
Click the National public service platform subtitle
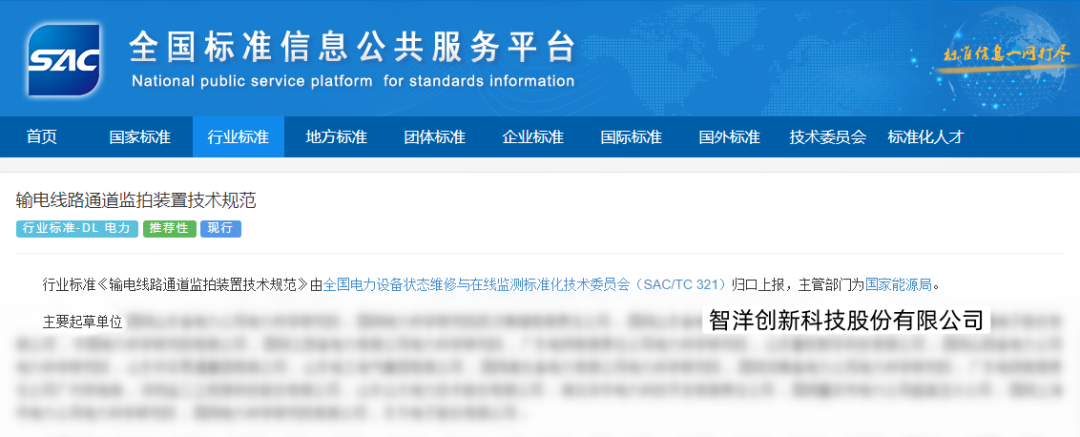coord(353,81)
